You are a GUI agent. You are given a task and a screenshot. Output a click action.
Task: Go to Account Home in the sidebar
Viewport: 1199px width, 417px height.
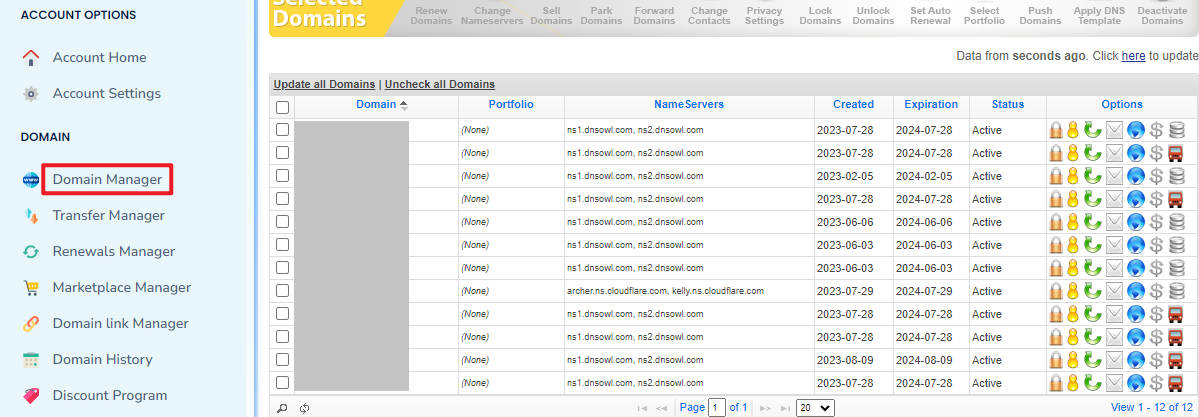click(x=99, y=57)
